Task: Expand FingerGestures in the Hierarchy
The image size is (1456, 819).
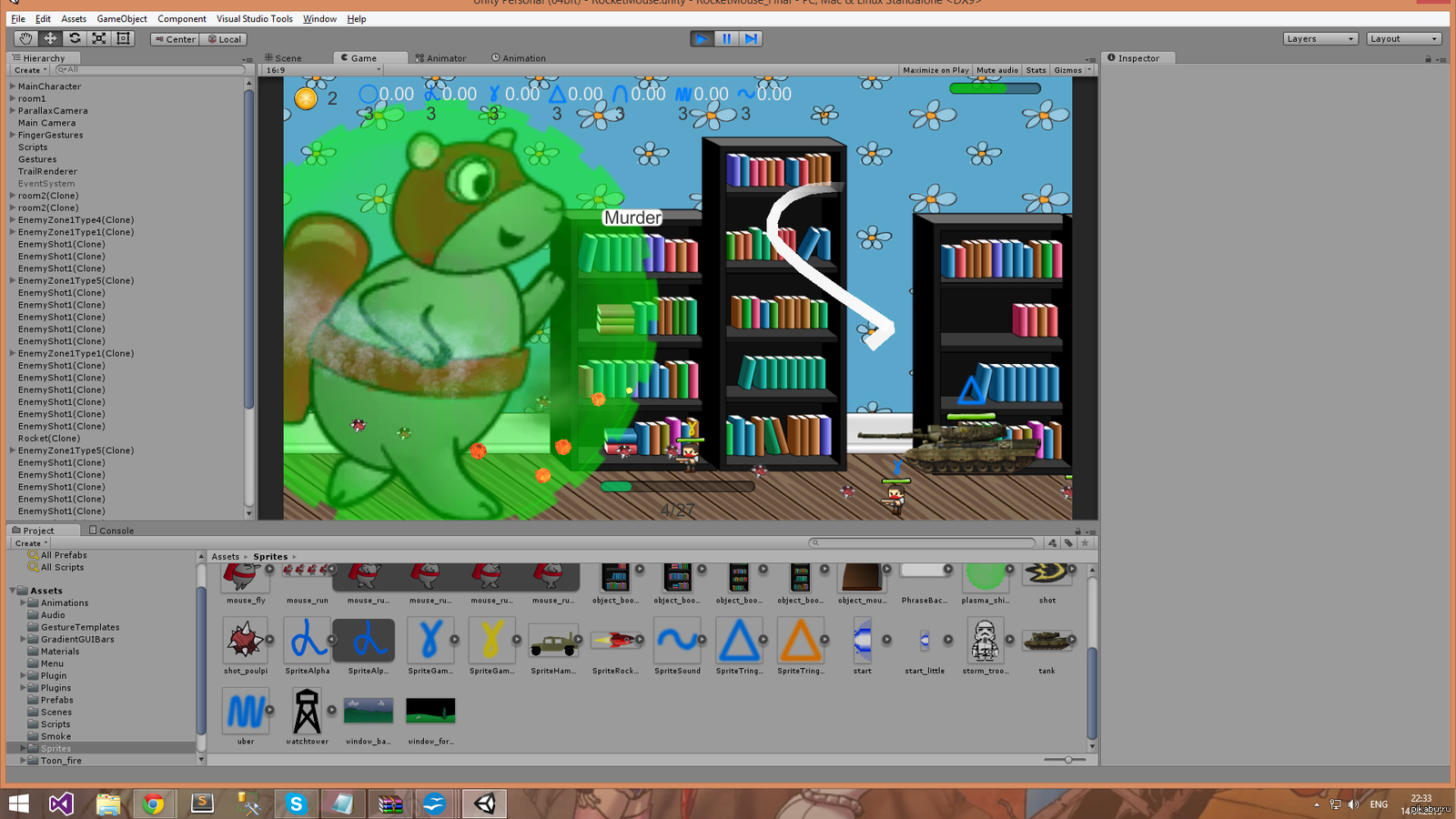Action: point(13,135)
